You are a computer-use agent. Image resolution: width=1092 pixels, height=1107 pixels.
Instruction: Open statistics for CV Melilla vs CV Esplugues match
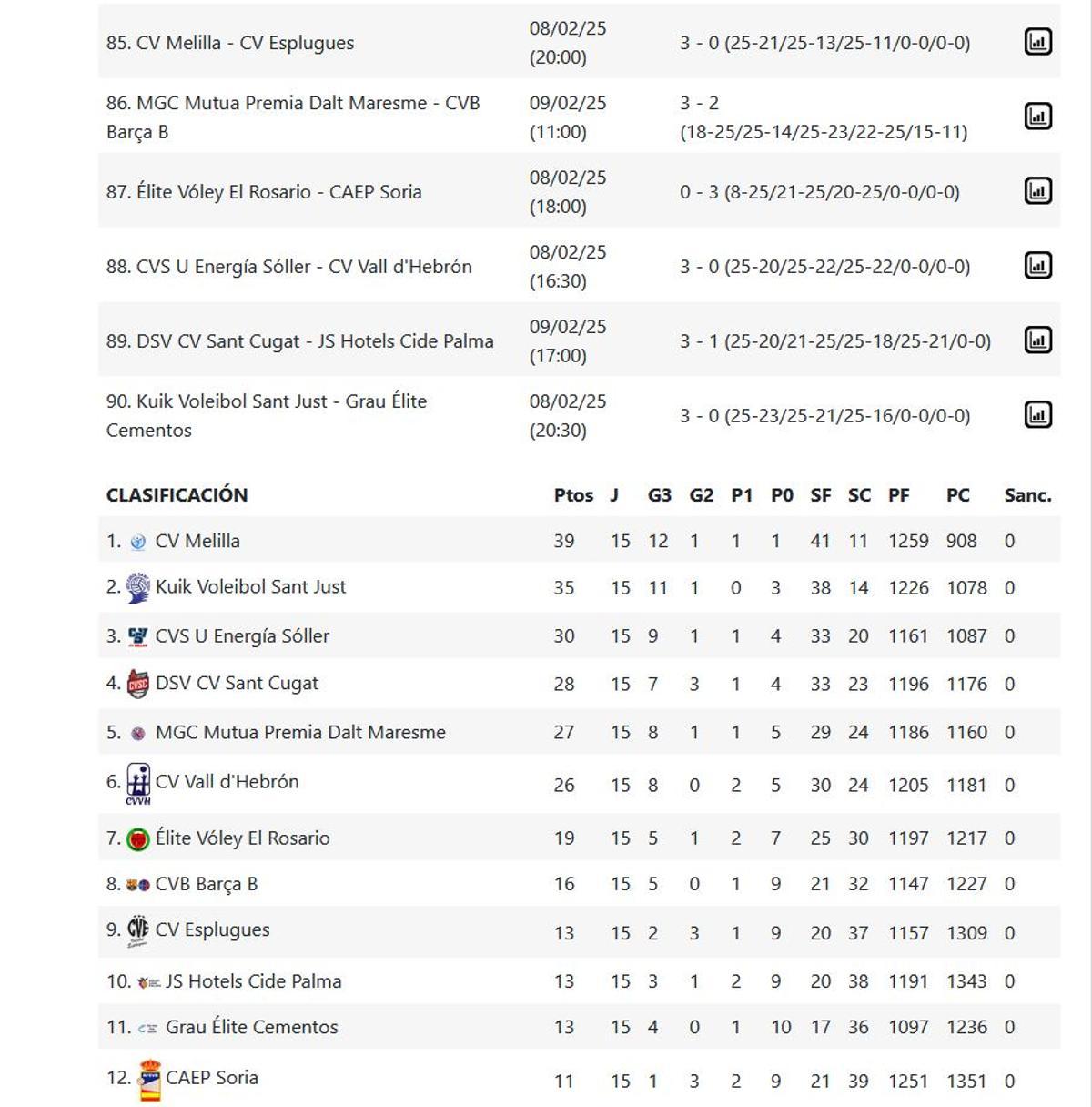pos(1037,42)
